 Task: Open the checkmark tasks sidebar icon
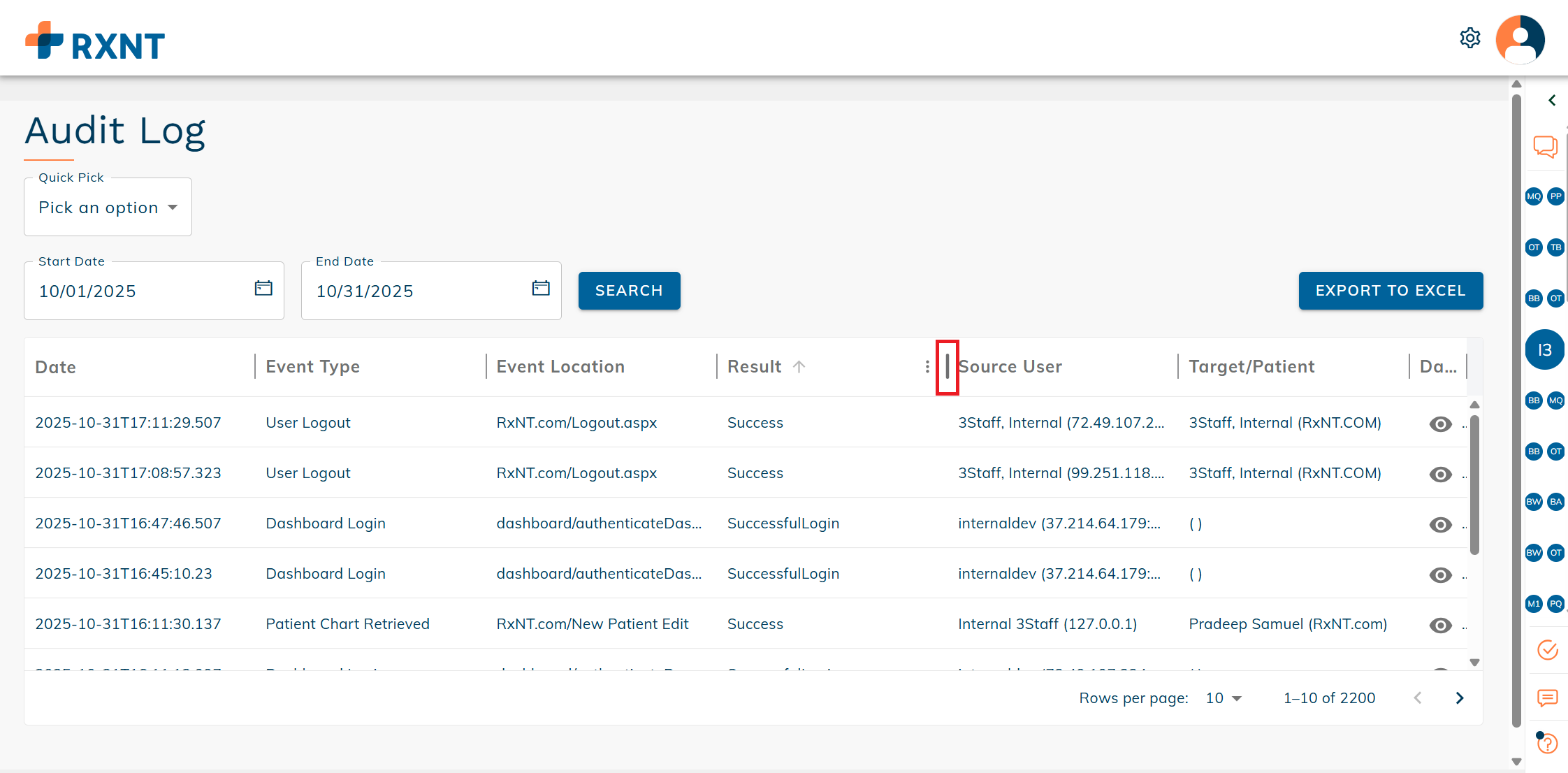click(x=1547, y=649)
